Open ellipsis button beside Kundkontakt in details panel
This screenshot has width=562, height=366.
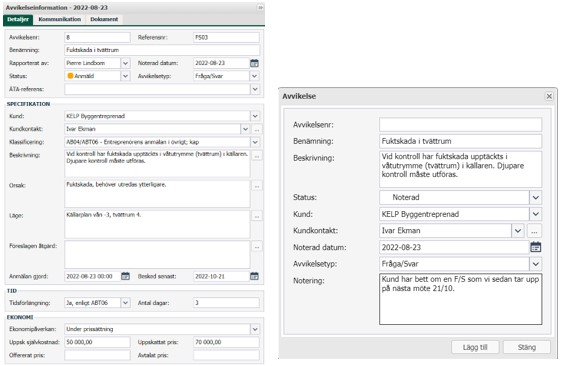pyautogui.click(x=257, y=129)
